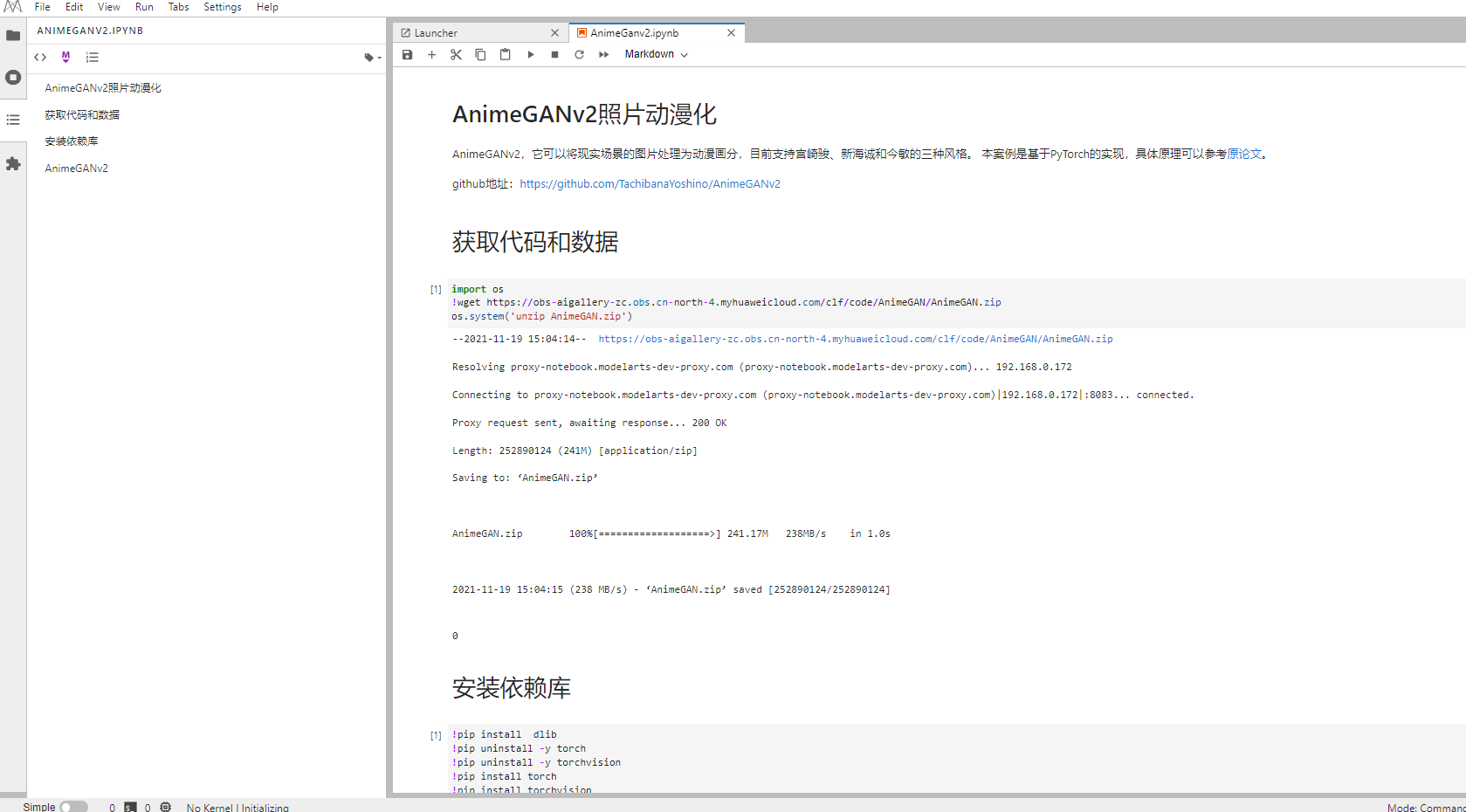This screenshot has width=1466, height=812.
Task: Open the GitHub TachibanaYoshino/AnimeGANv2 link
Action: 650,184
